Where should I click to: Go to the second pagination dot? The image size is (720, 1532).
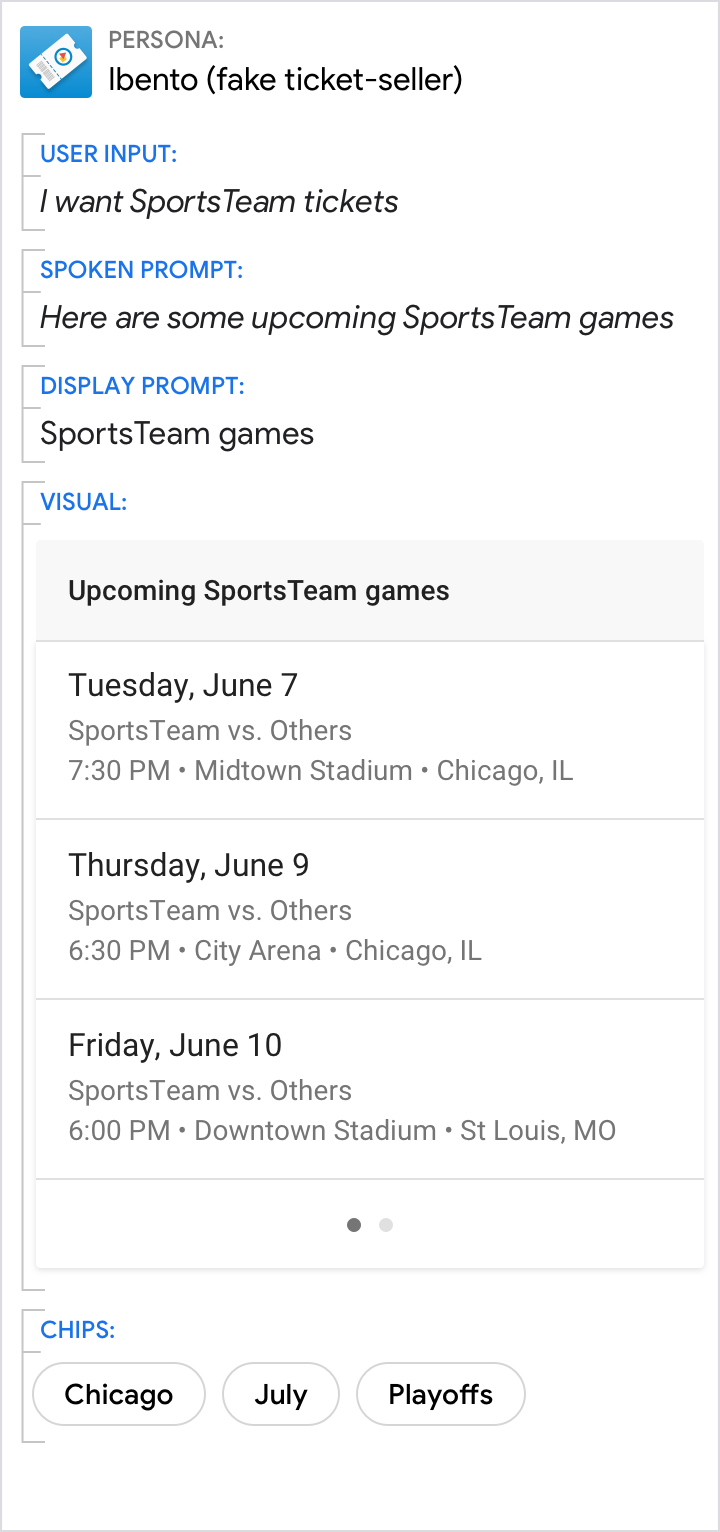coord(386,1225)
